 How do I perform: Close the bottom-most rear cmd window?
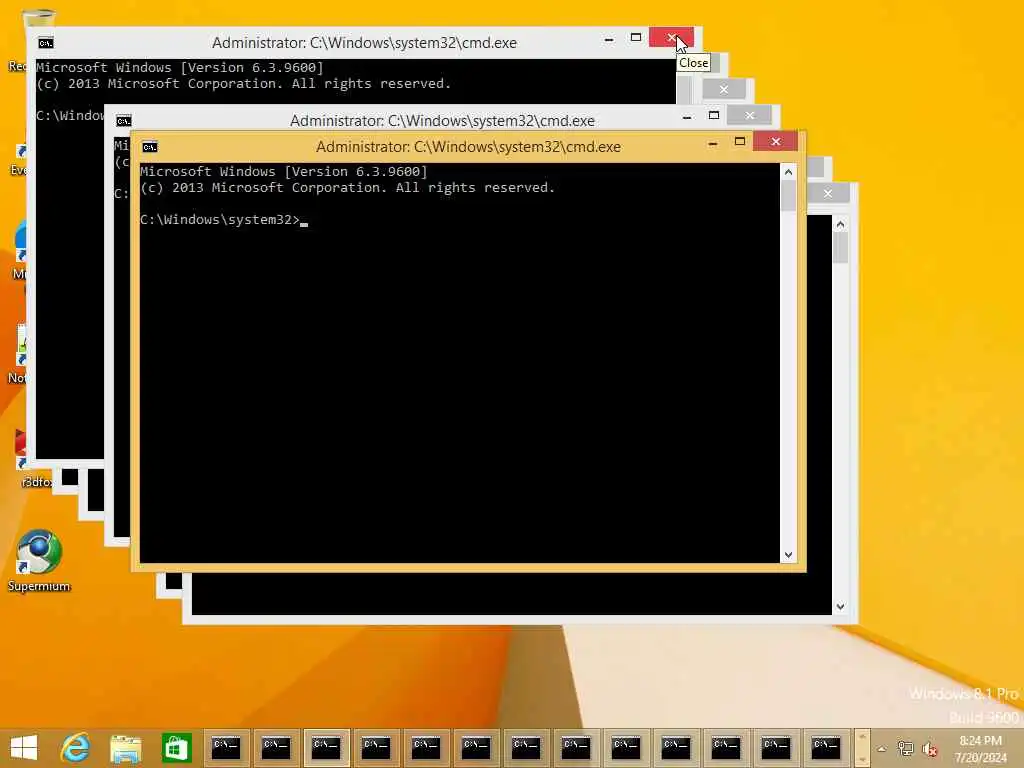tap(827, 193)
